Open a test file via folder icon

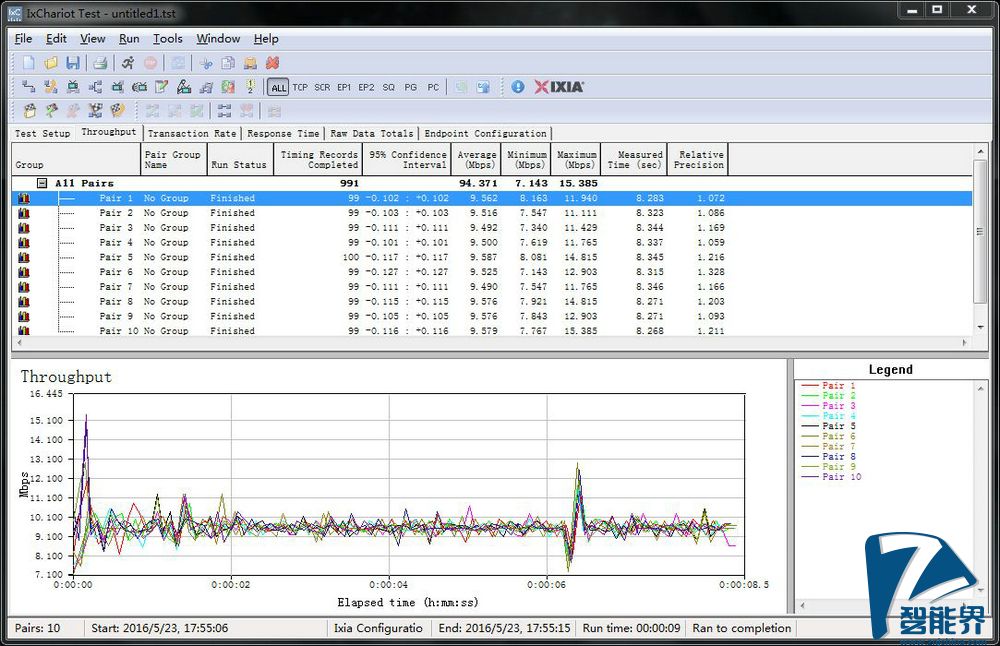50,63
